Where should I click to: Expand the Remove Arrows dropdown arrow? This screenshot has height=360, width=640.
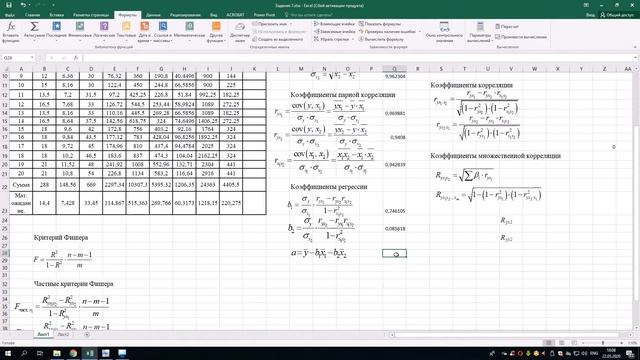[352, 39]
